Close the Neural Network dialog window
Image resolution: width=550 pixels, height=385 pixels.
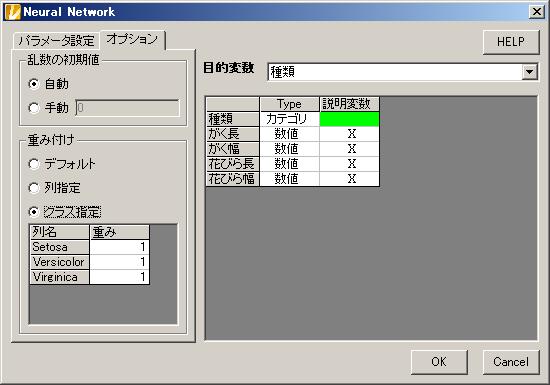pos(537,12)
